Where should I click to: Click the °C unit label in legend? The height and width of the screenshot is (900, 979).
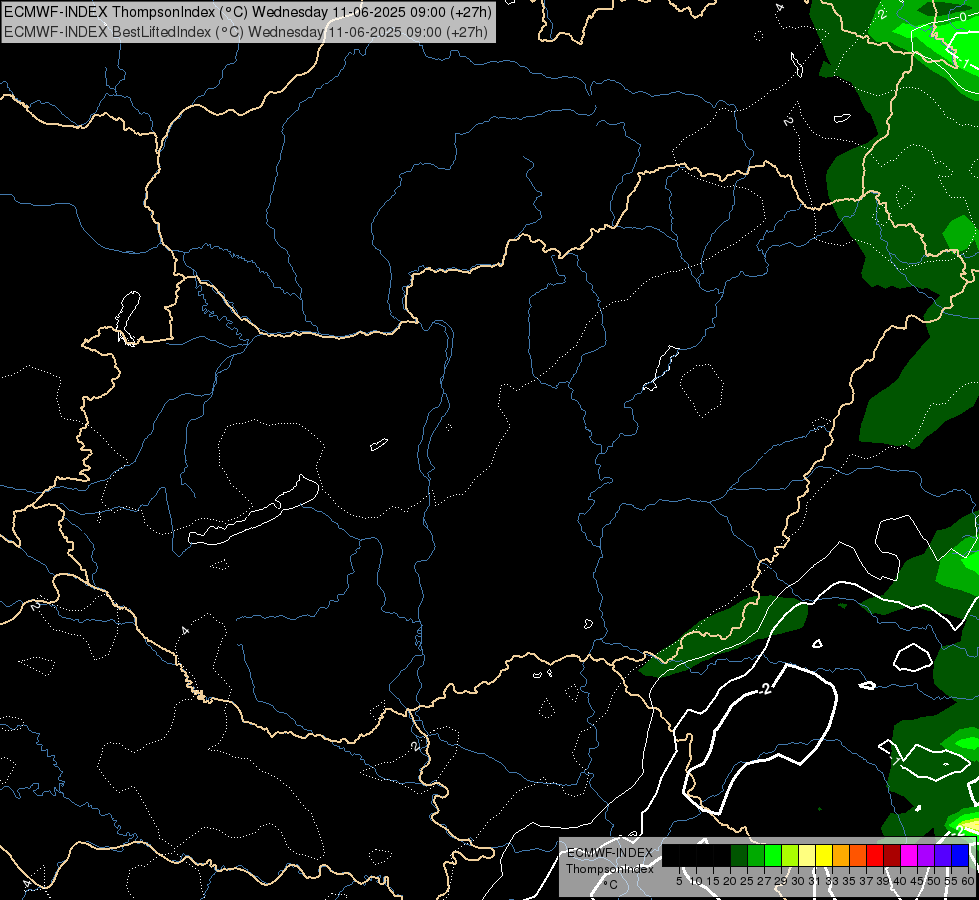[611, 885]
